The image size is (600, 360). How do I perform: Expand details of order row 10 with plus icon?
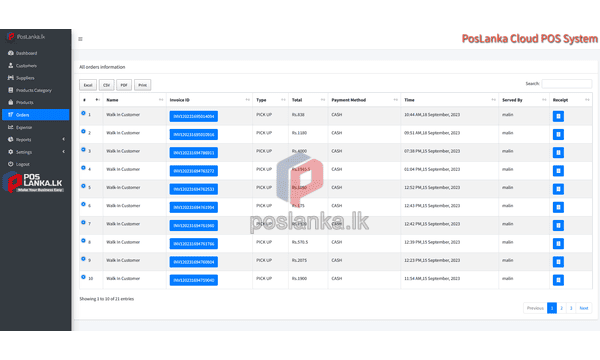(x=83, y=277)
